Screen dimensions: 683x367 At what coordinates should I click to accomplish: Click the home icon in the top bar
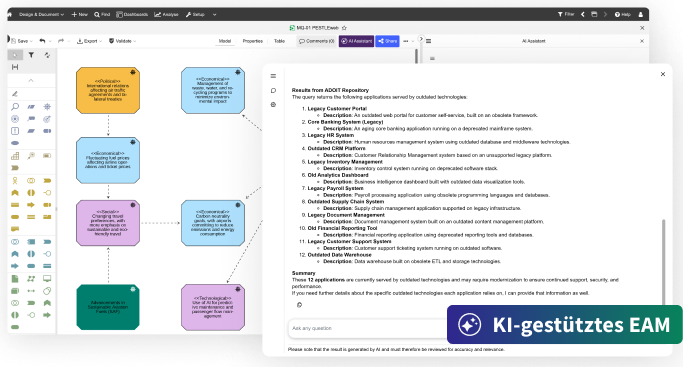click(9, 14)
